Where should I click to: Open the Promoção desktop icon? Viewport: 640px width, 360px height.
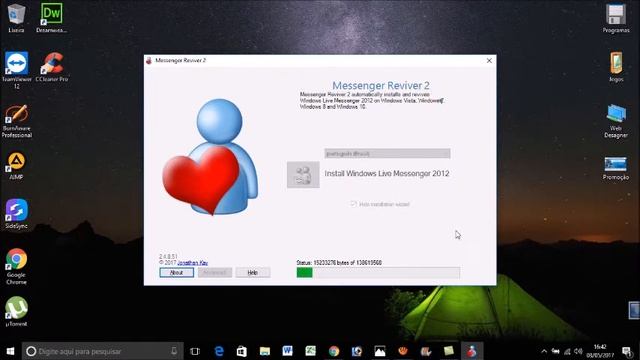[616, 168]
